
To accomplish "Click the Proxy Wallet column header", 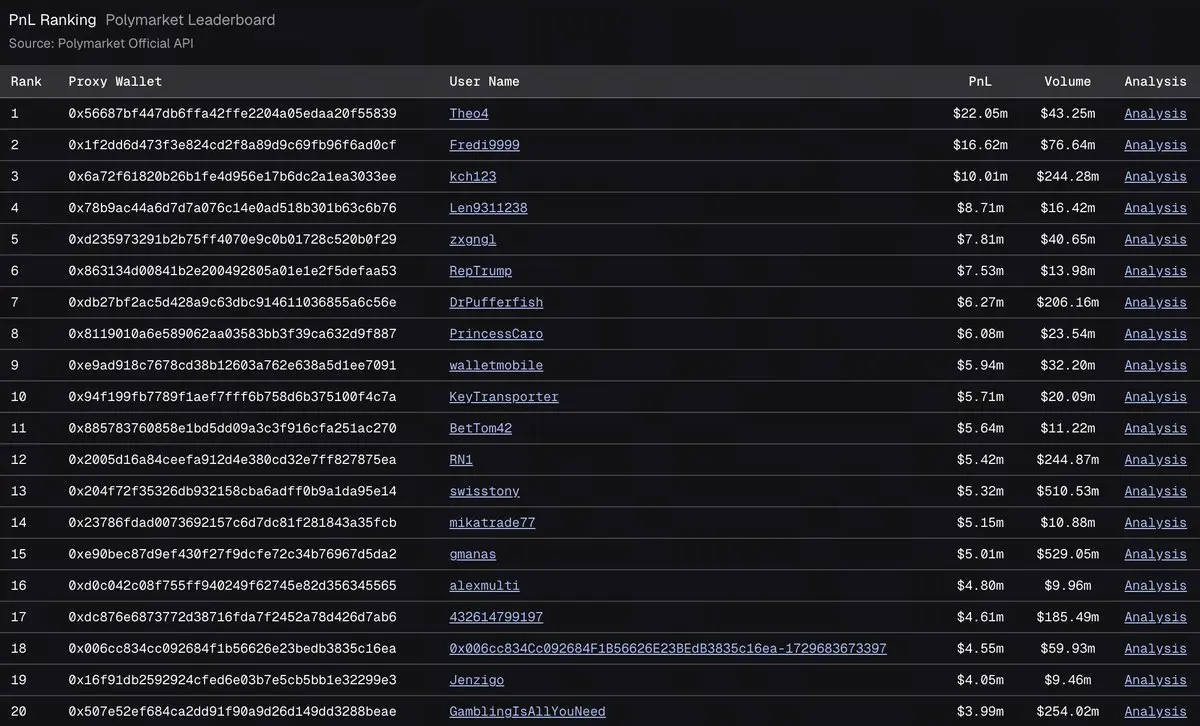I will 115,82.
